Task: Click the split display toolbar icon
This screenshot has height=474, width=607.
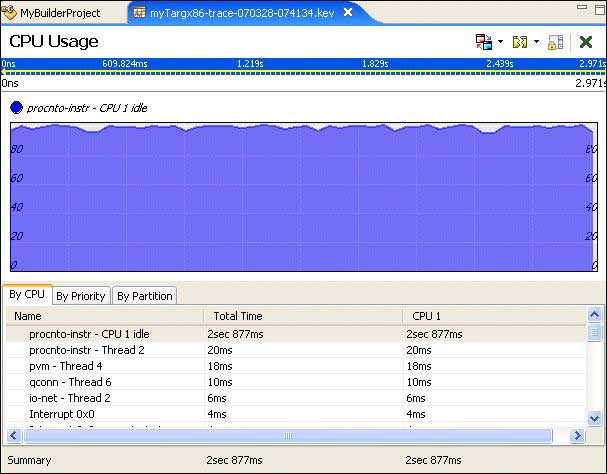Action: coord(519,42)
